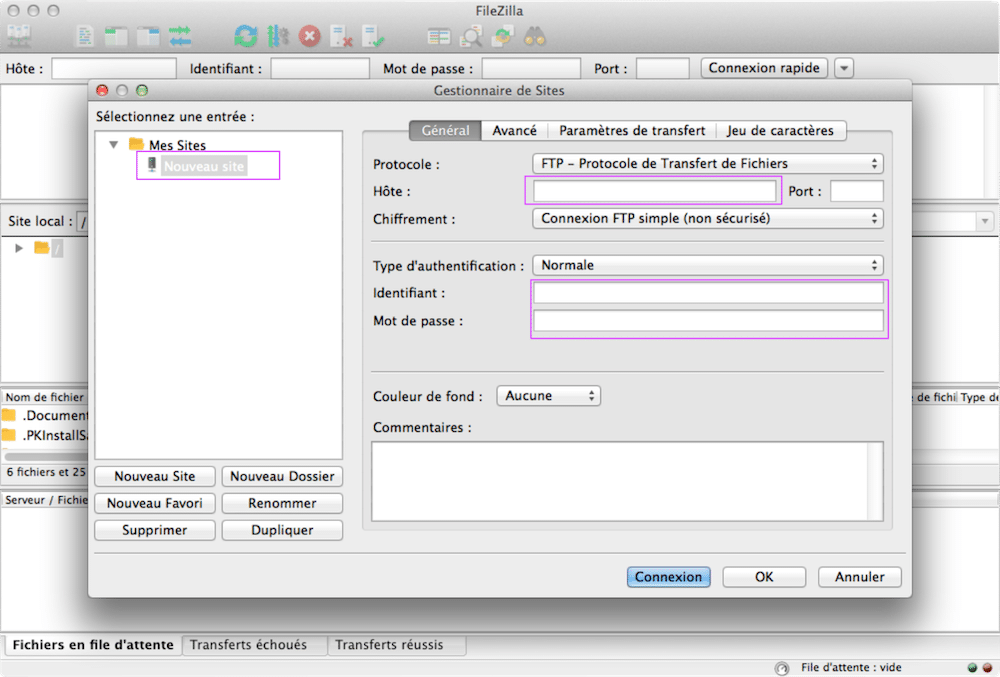Open the Protocole dropdown

[x=708, y=164]
